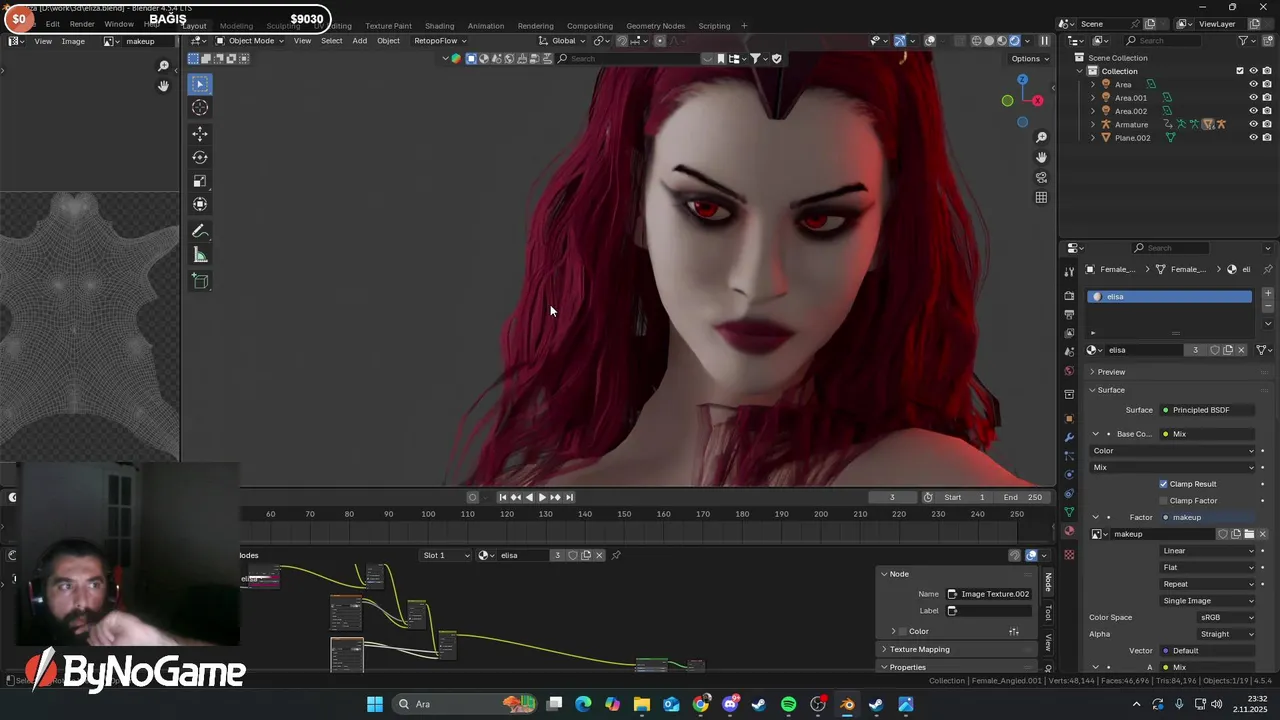The width and height of the screenshot is (1280, 720).
Task: Click the viewport pan hand gizmo
Action: [1041, 157]
